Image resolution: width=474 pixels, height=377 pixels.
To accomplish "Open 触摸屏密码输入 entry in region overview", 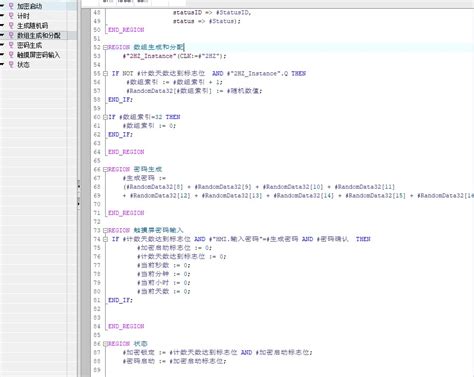I will coord(38,55).
